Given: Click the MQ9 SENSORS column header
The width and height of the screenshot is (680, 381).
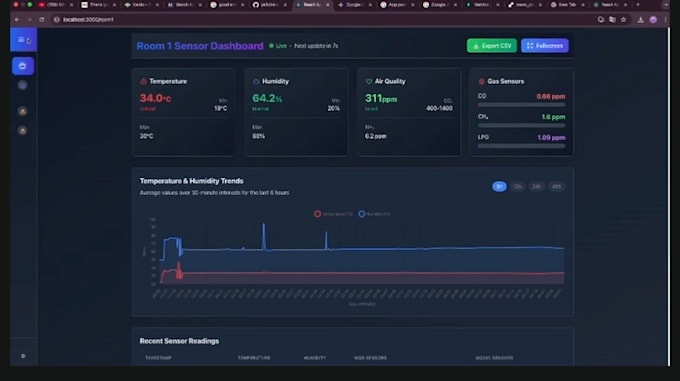Looking at the screenshot, I should (x=370, y=358).
